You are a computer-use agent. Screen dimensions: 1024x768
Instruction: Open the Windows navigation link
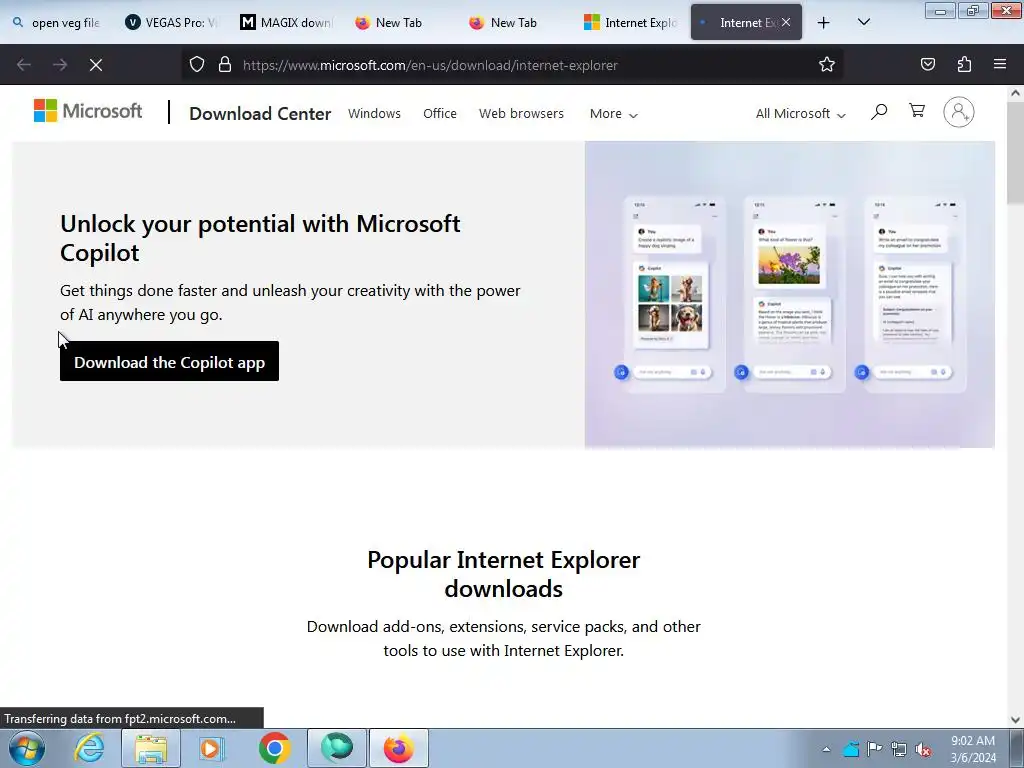[x=374, y=114]
